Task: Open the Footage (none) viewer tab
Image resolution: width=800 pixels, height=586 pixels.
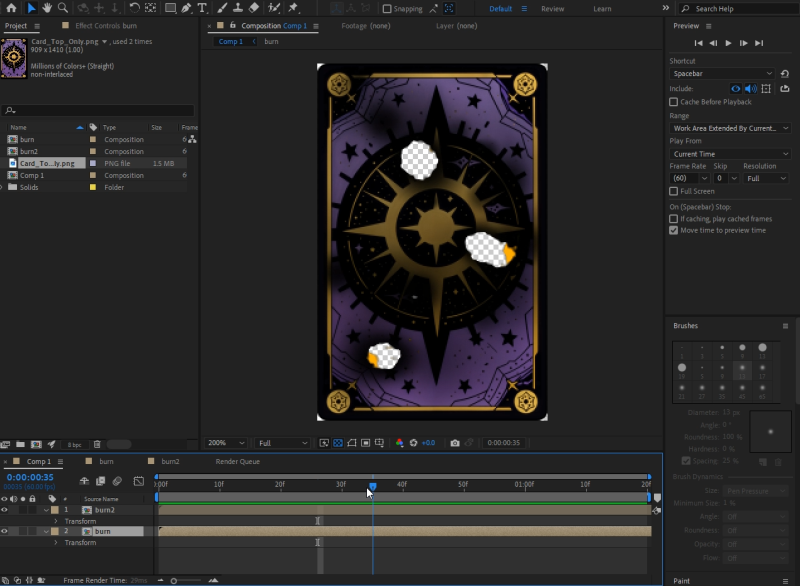Action: click(366, 26)
